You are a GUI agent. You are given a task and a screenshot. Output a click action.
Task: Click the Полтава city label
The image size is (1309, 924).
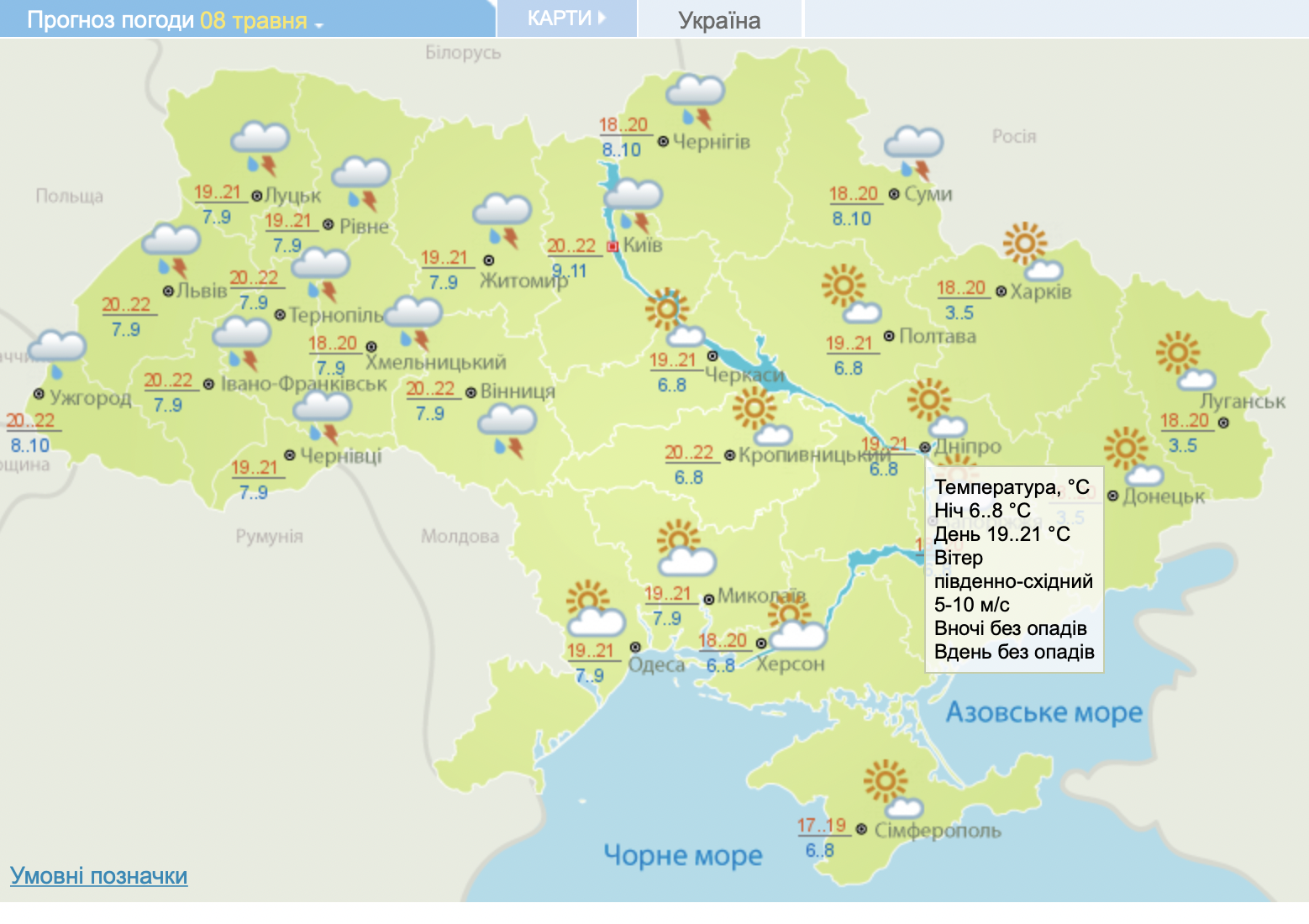pos(938,336)
